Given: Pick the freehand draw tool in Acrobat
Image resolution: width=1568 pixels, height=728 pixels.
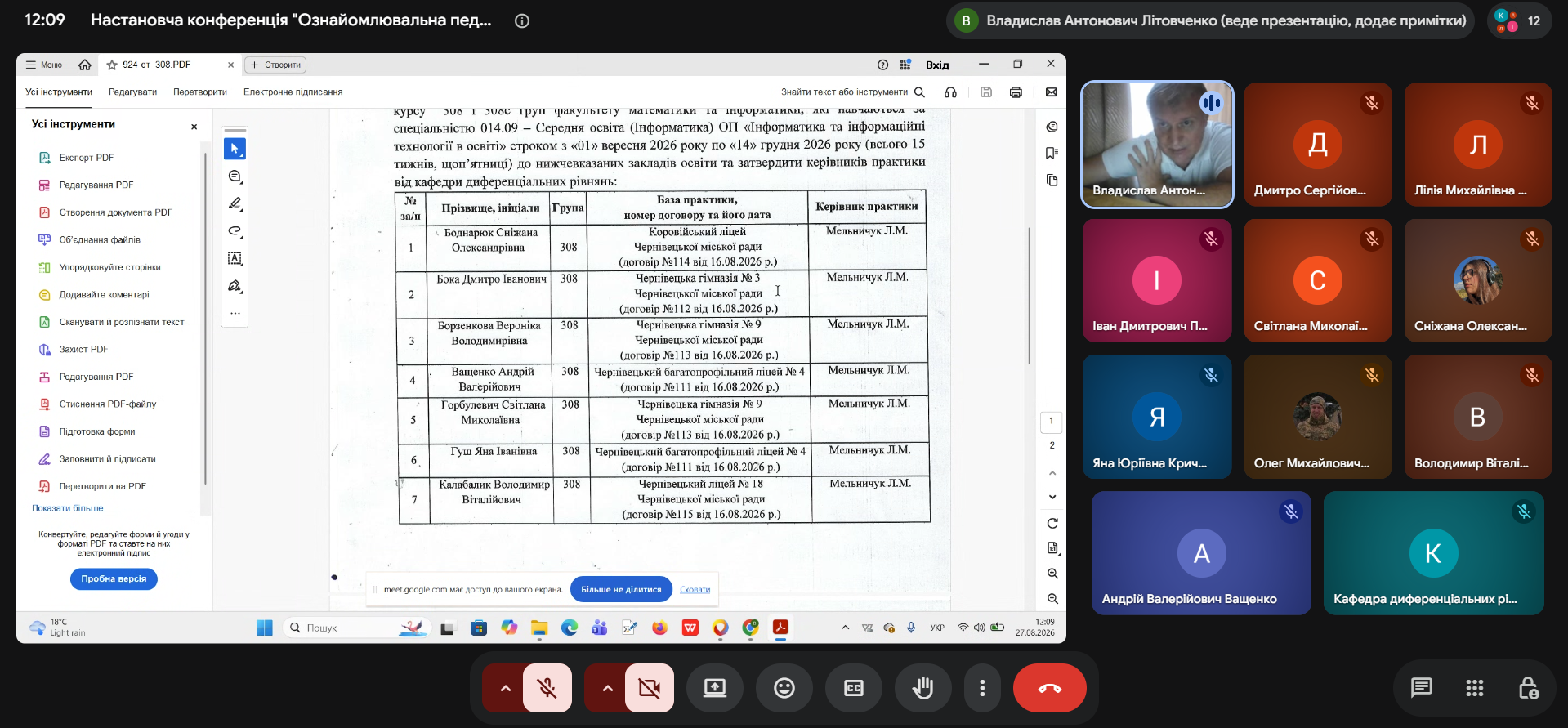Looking at the screenshot, I should [235, 231].
